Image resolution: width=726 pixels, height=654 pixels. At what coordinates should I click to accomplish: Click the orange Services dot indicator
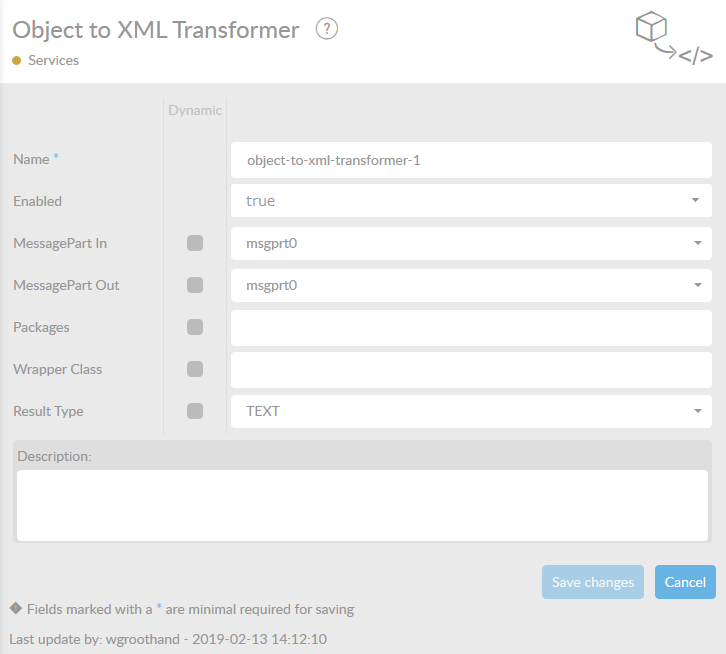click(x=17, y=60)
